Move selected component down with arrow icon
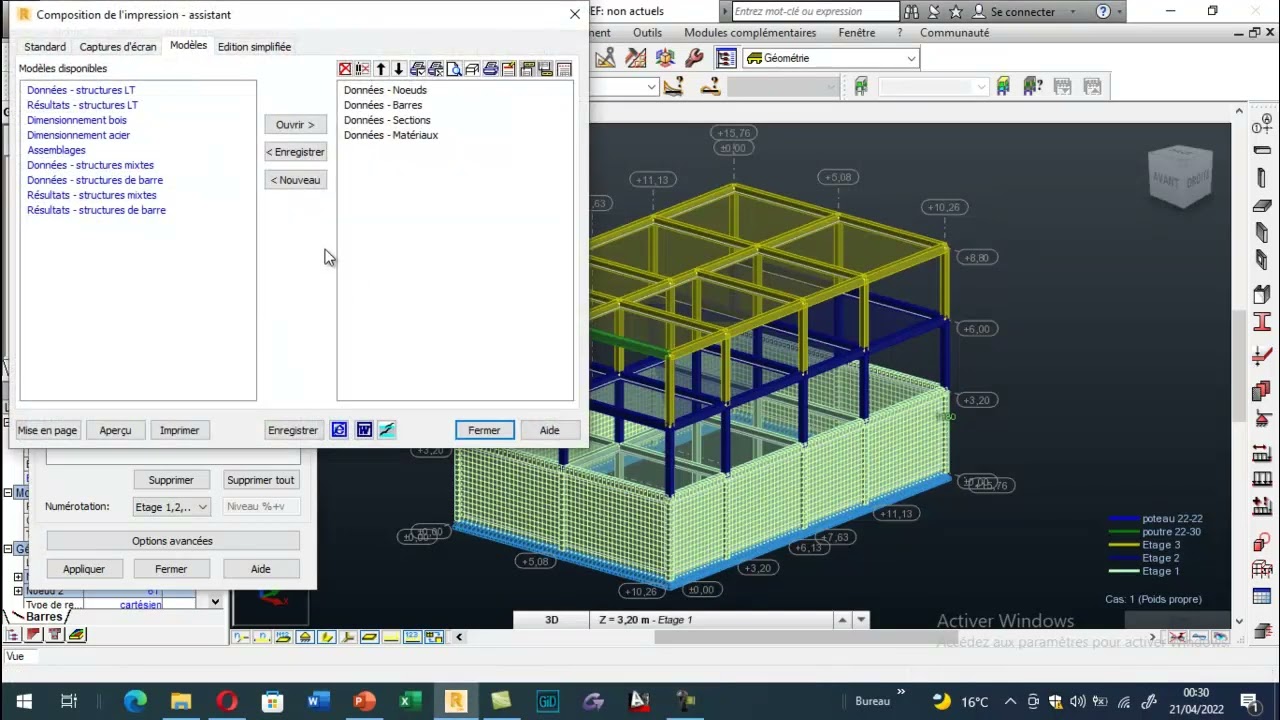 point(399,69)
